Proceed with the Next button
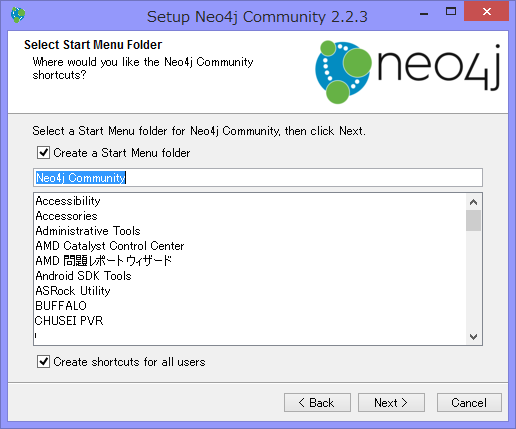 point(391,403)
